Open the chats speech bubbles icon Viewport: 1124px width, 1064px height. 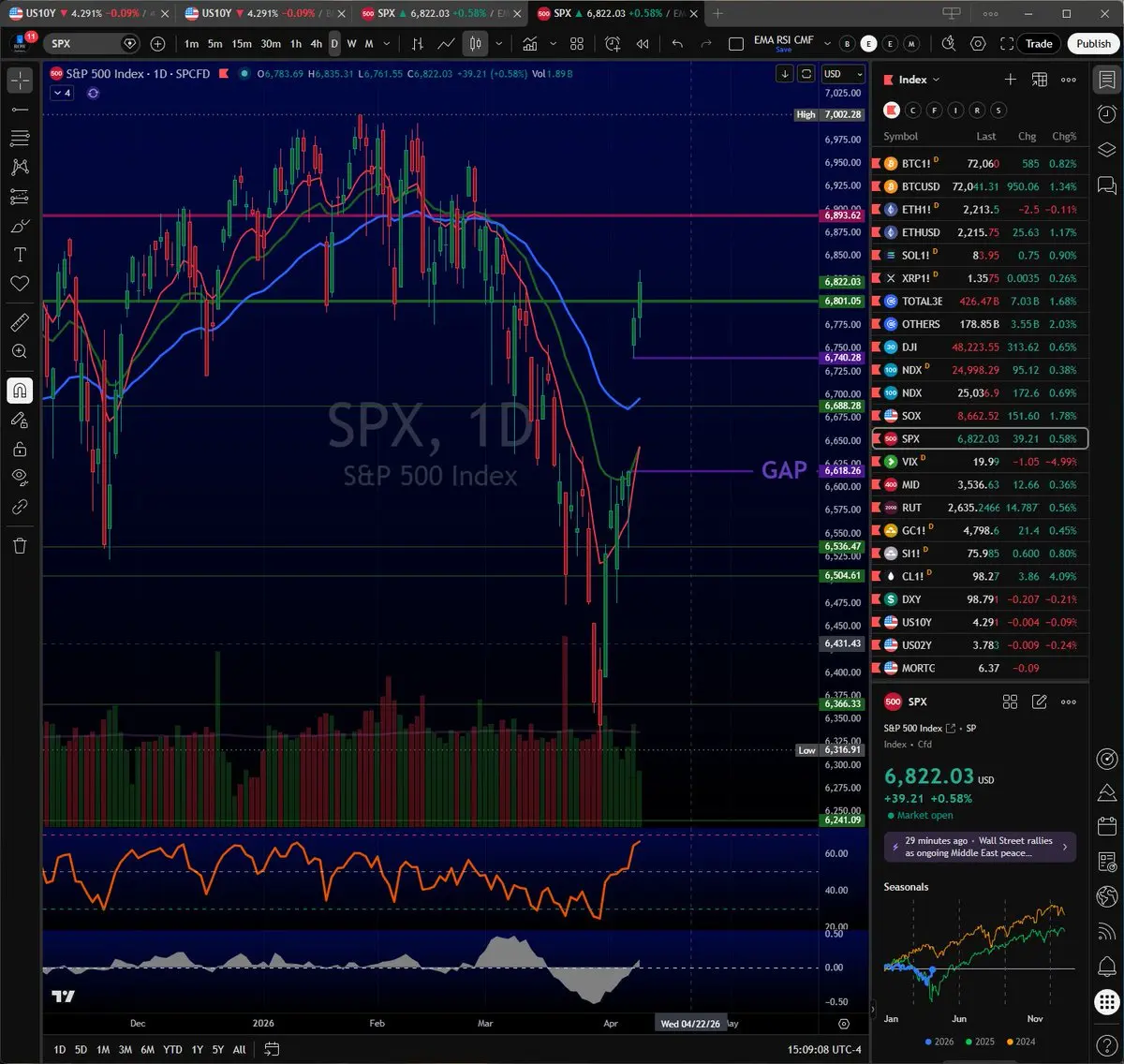(x=1106, y=185)
